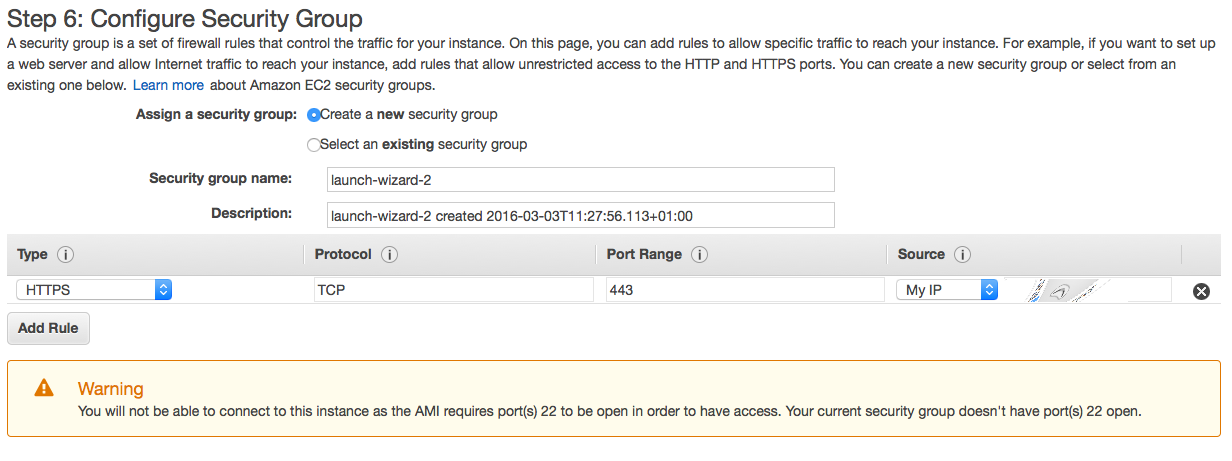This screenshot has height=461, width=1232.
Task: Select Create a new security group
Action: pyautogui.click(x=314, y=115)
